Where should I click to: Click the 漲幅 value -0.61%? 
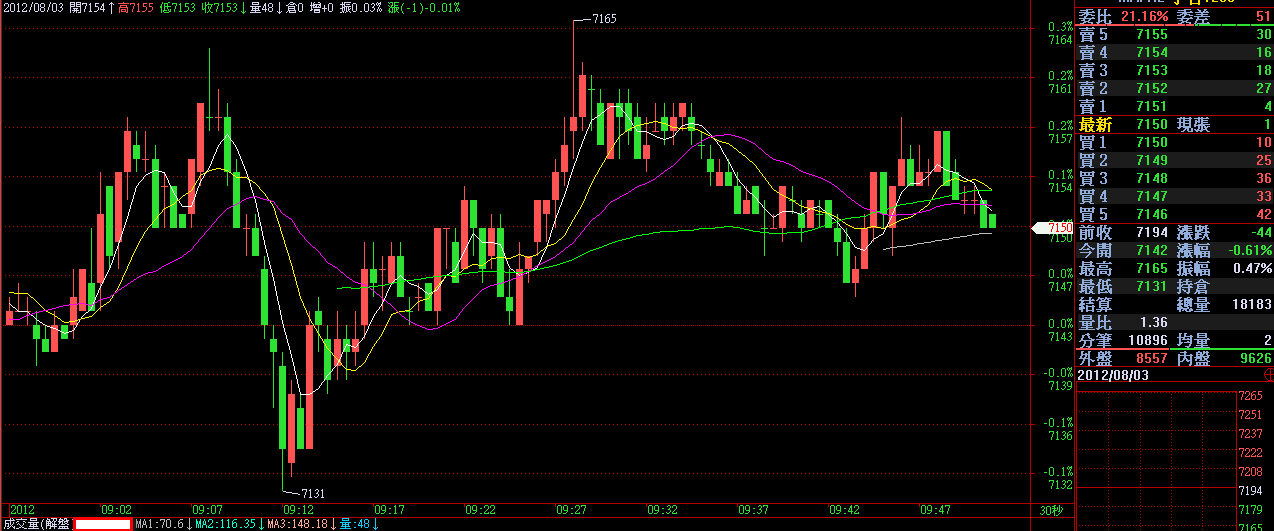pos(1251,250)
